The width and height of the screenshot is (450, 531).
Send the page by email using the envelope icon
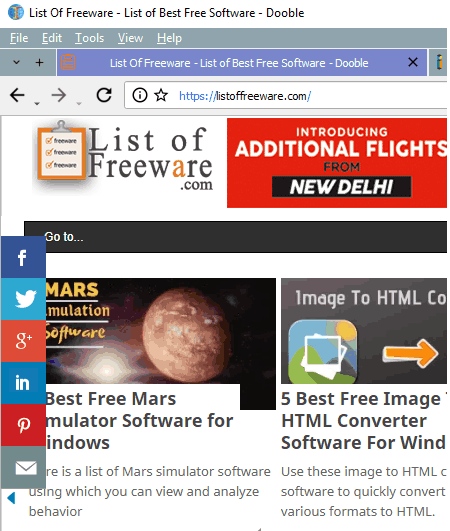23,467
